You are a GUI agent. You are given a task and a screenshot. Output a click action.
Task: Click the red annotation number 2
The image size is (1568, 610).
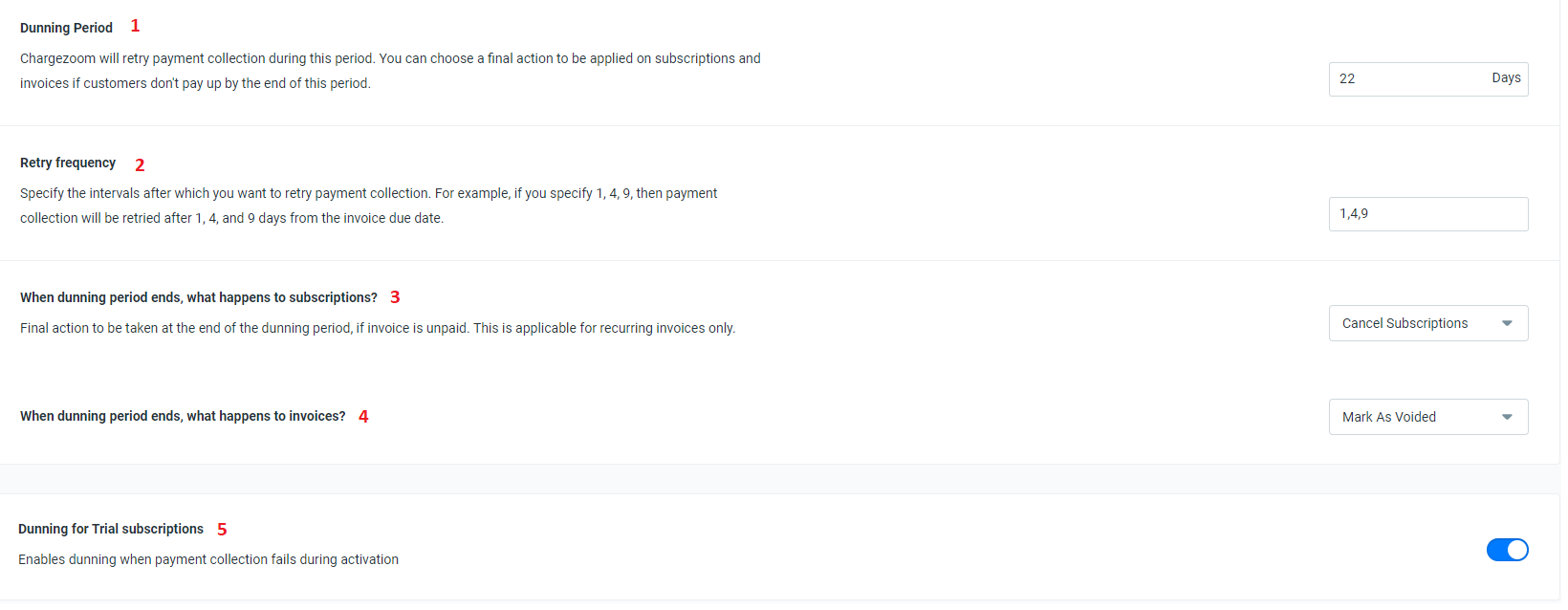(140, 165)
